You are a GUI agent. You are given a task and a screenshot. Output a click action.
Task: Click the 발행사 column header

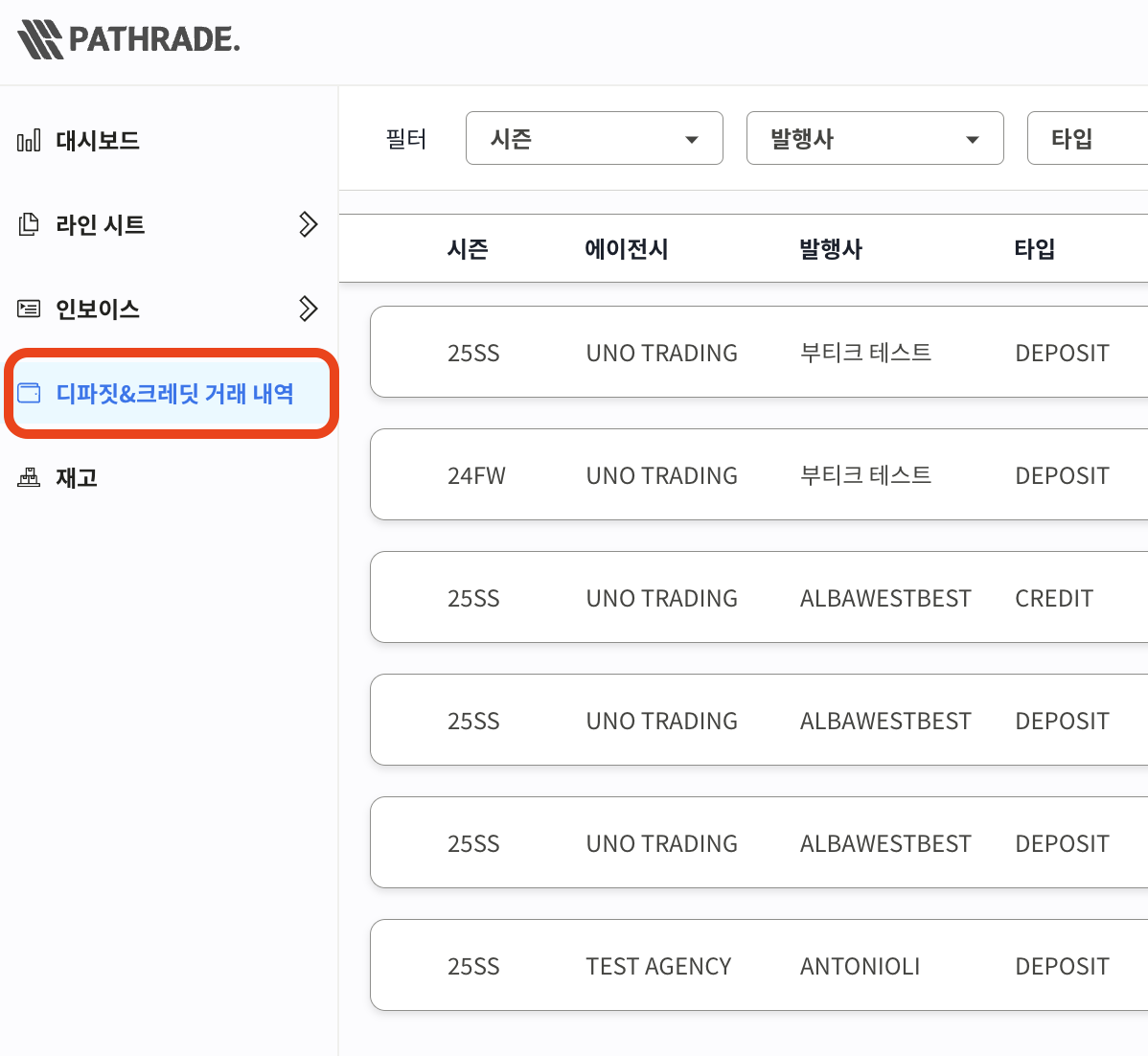[831, 249]
